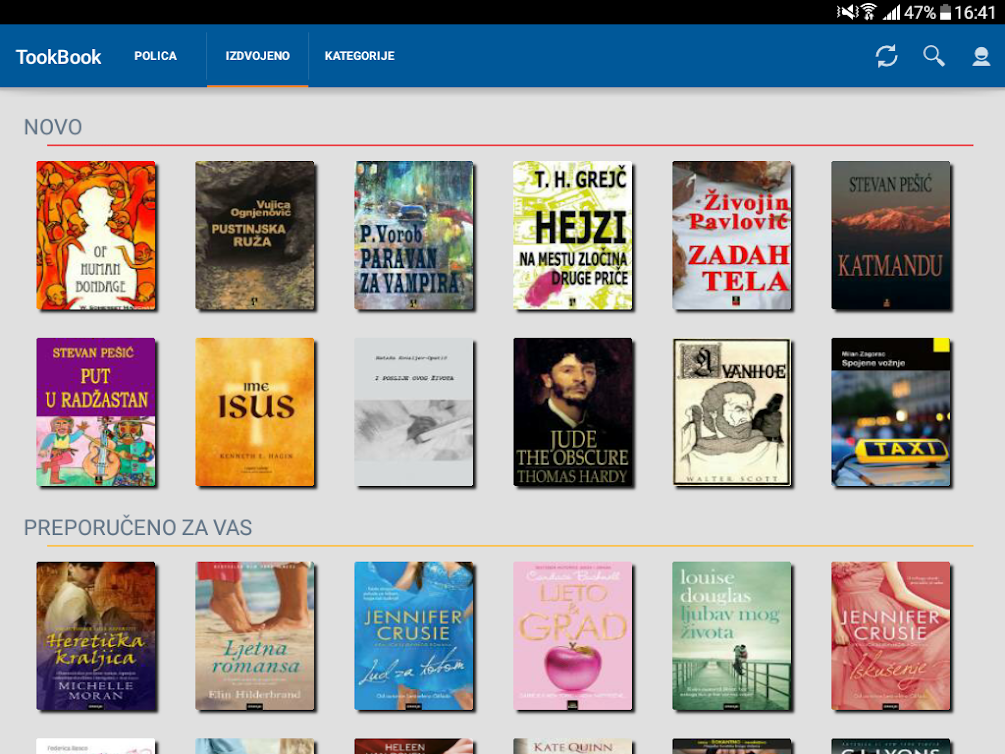The image size is (1005, 754).
Task: Open Heretička kraljica by Michelle Moran
Action: click(96, 636)
